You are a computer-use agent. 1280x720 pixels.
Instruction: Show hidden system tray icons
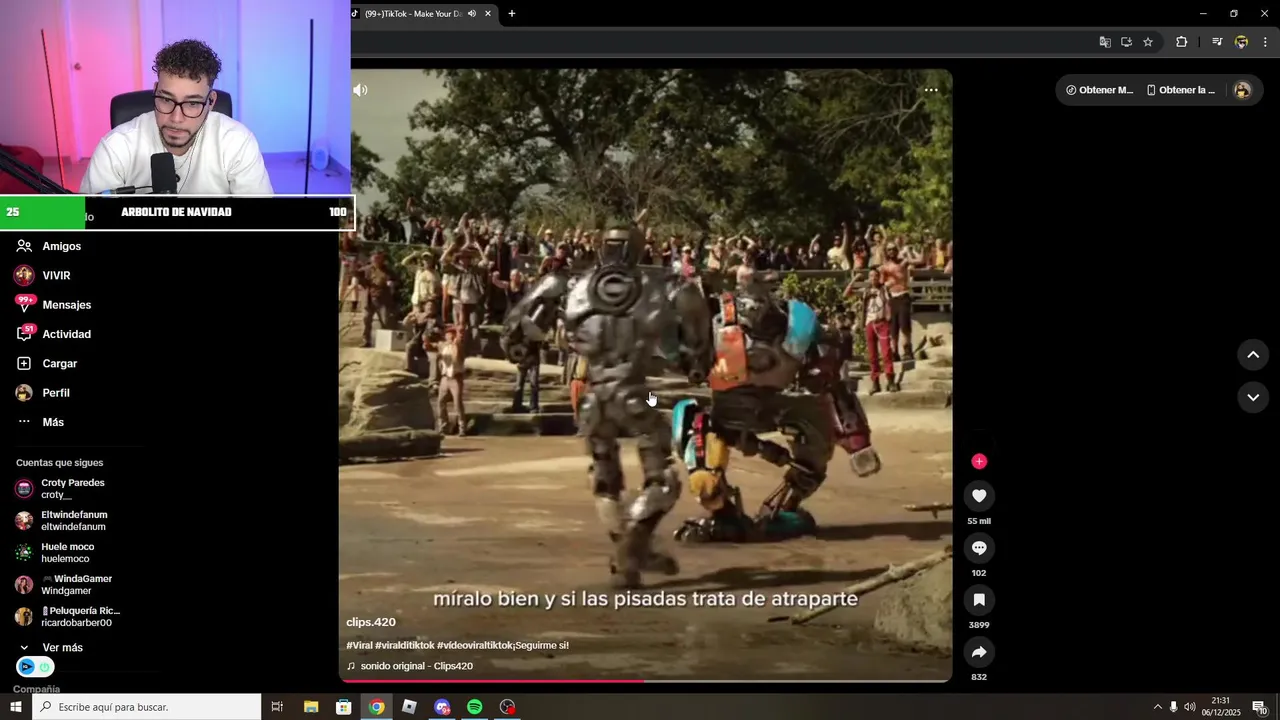click(1157, 707)
